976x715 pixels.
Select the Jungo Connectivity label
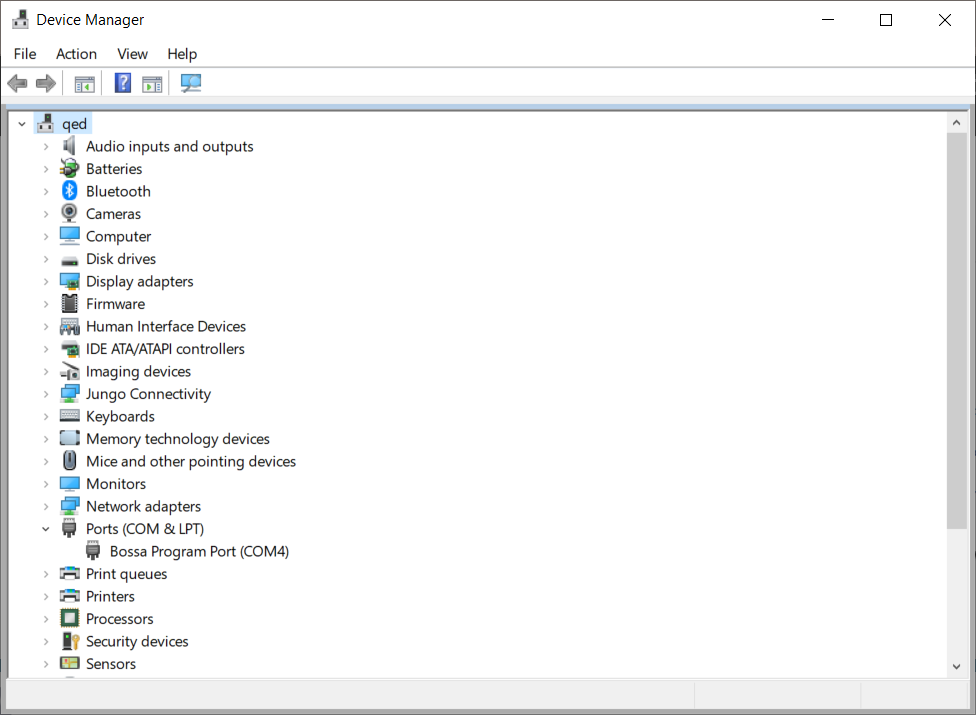click(148, 394)
